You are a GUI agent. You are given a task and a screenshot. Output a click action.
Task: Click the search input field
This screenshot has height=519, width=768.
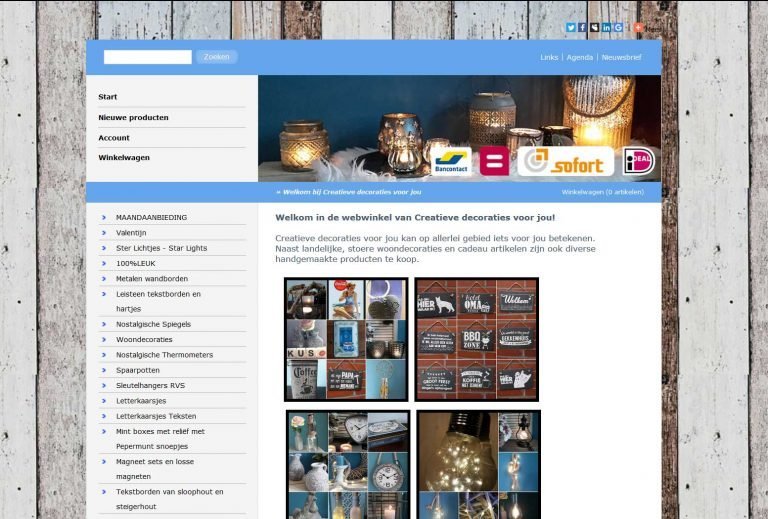point(147,57)
